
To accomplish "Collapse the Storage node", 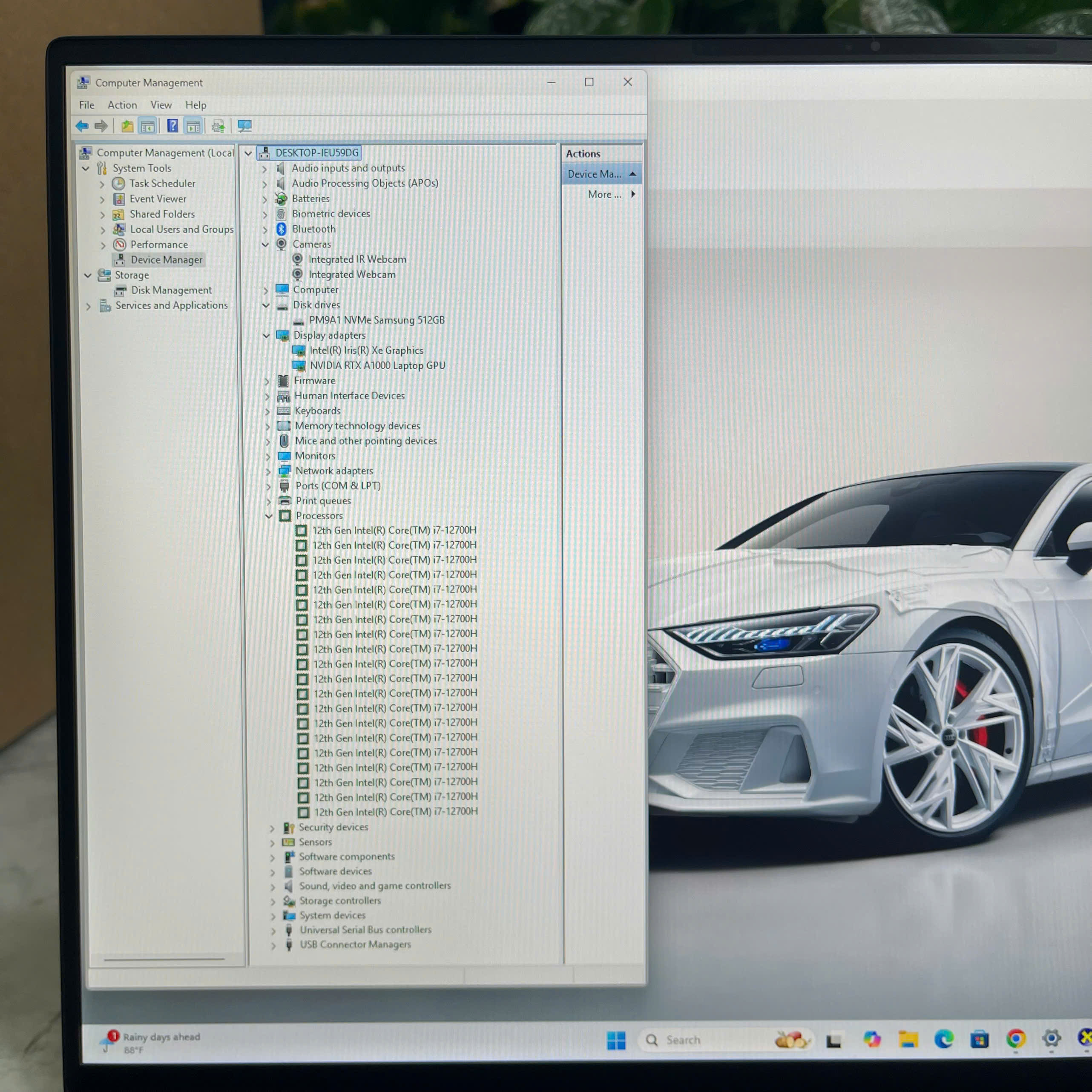I will (88, 275).
